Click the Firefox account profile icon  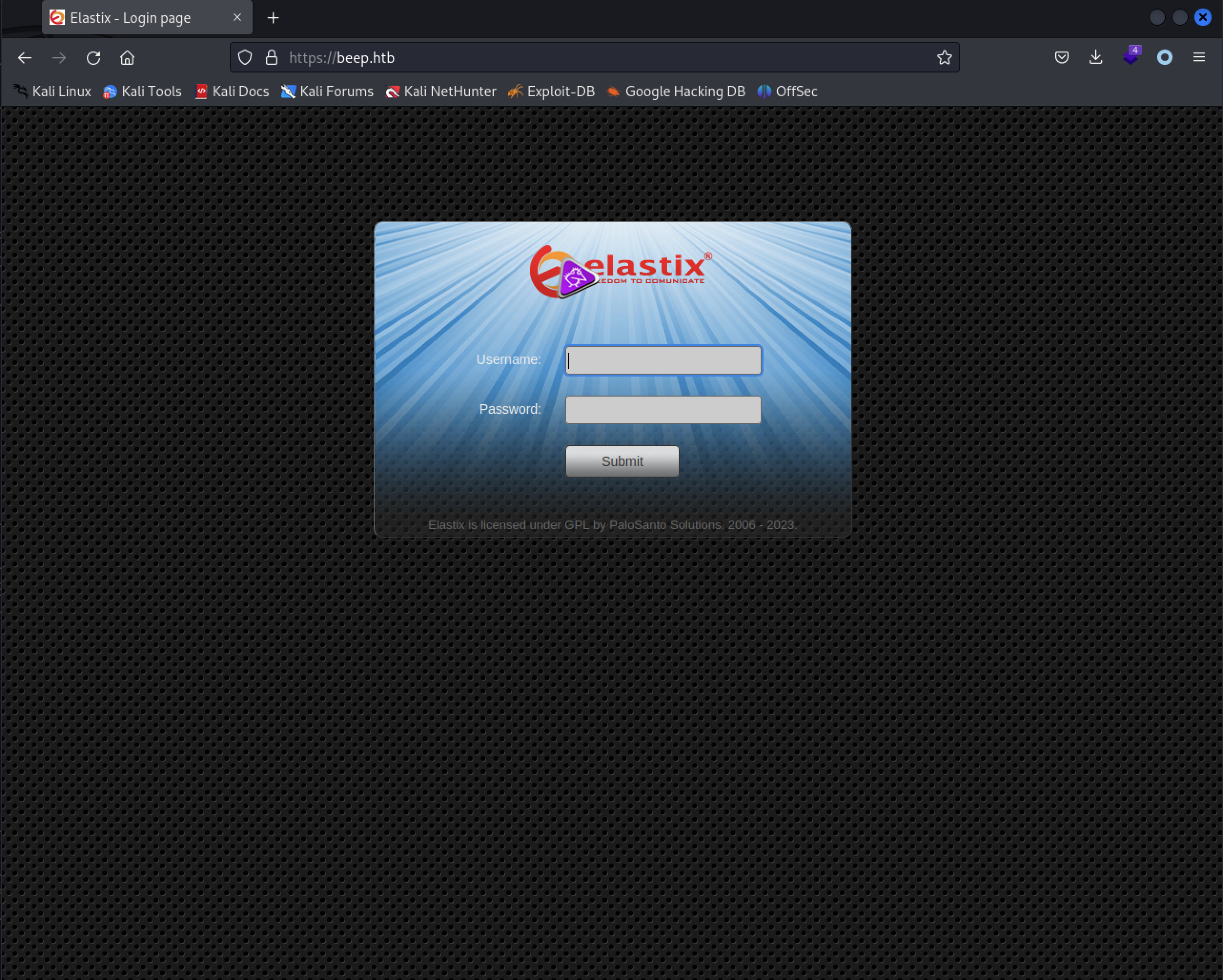pos(1165,57)
